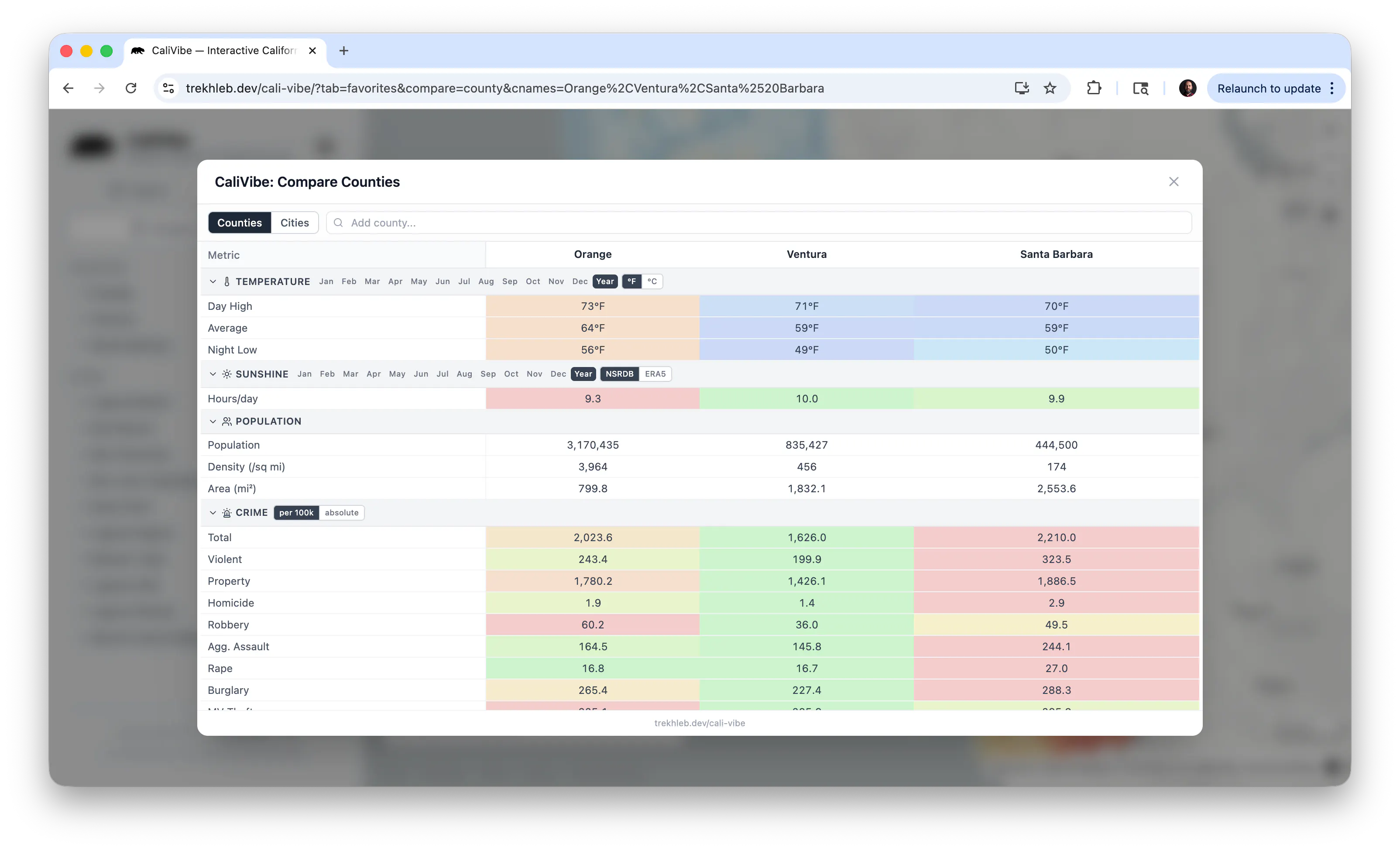Select the NSRDB sunshine source
The width and height of the screenshot is (1400, 851).
[x=619, y=374]
